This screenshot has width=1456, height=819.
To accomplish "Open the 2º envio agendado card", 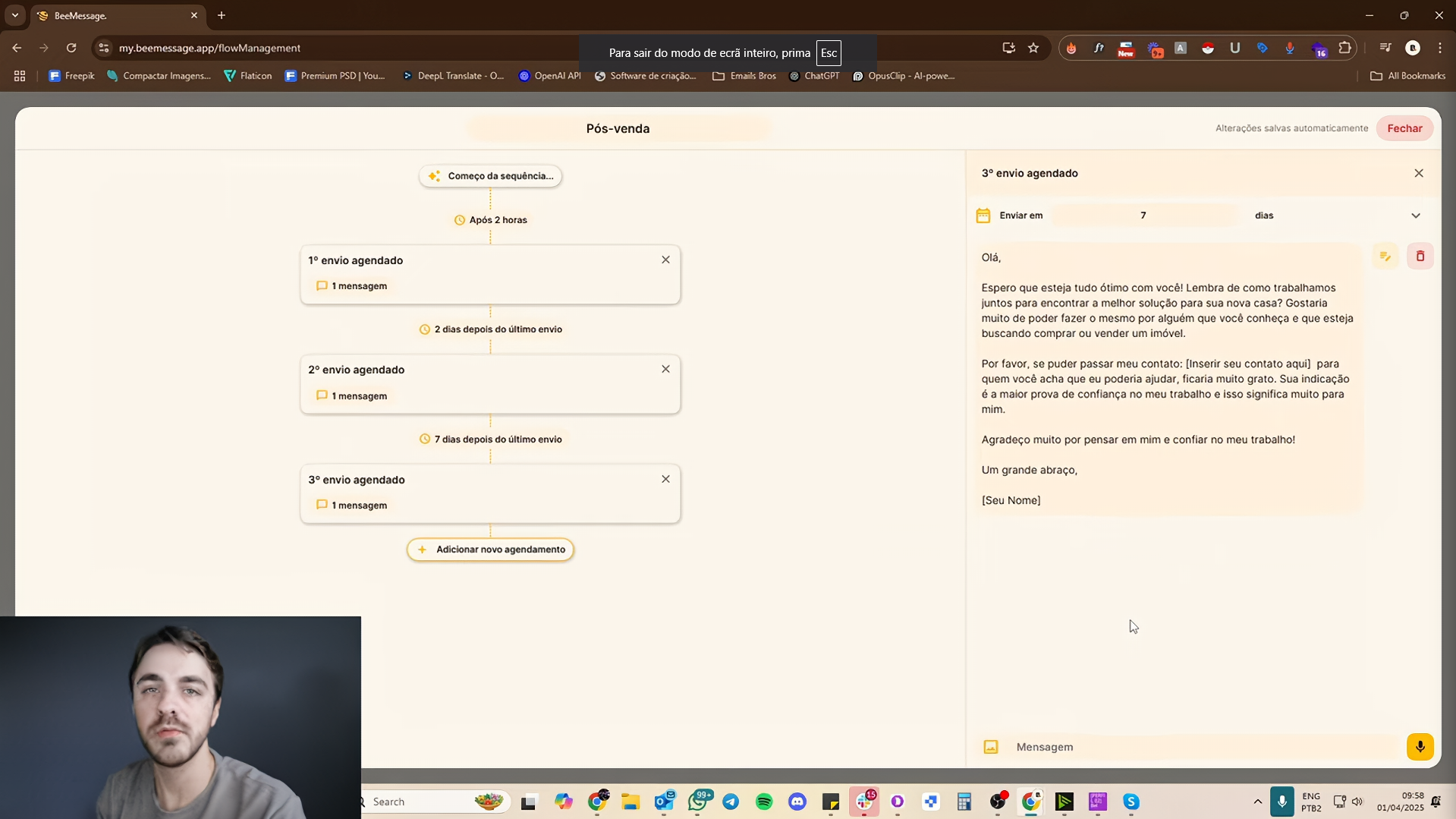I will point(490,384).
